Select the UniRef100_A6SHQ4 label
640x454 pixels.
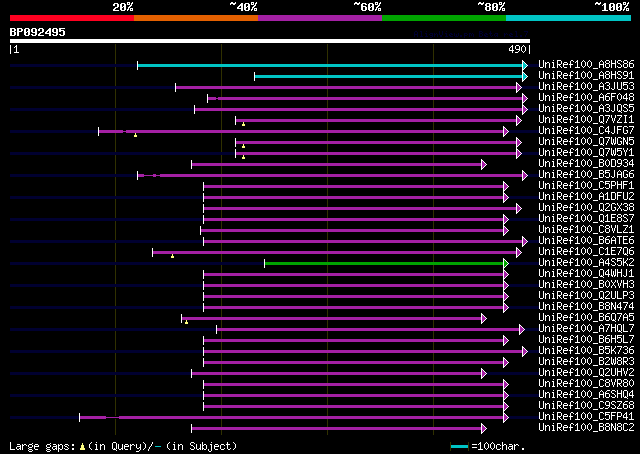pos(586,395)
